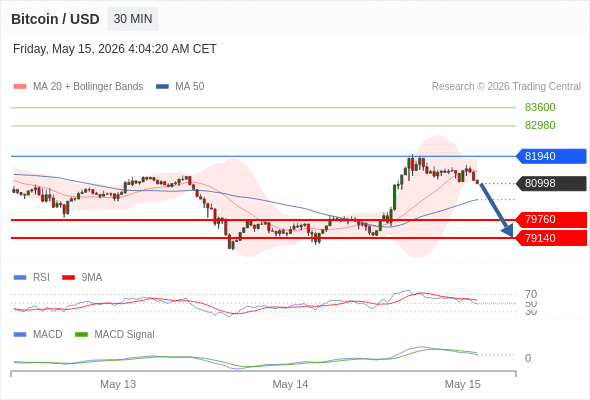Click the 82980 resistance level label

click(x=540, y=125)
